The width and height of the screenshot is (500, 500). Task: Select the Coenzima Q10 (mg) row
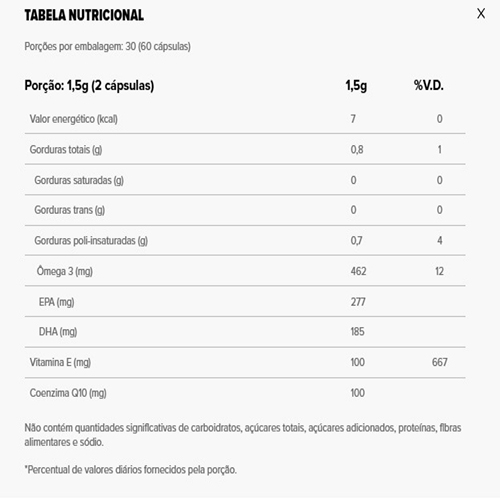tap(245, 393)
